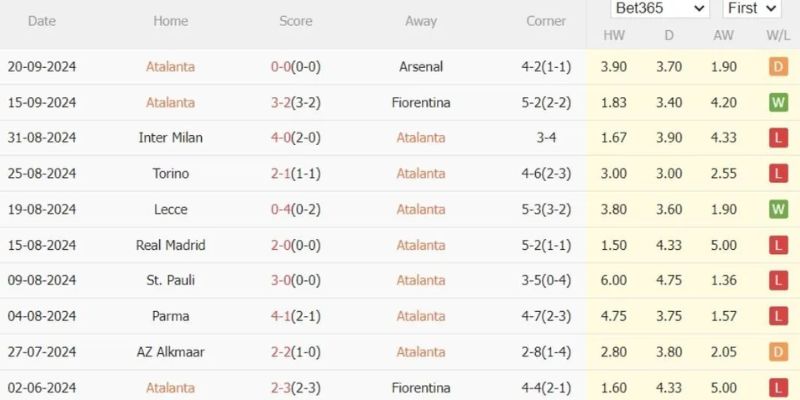Open the Bet365 bookmaker dropdown
Screen dimensions: 800x400
click(659, 9)
